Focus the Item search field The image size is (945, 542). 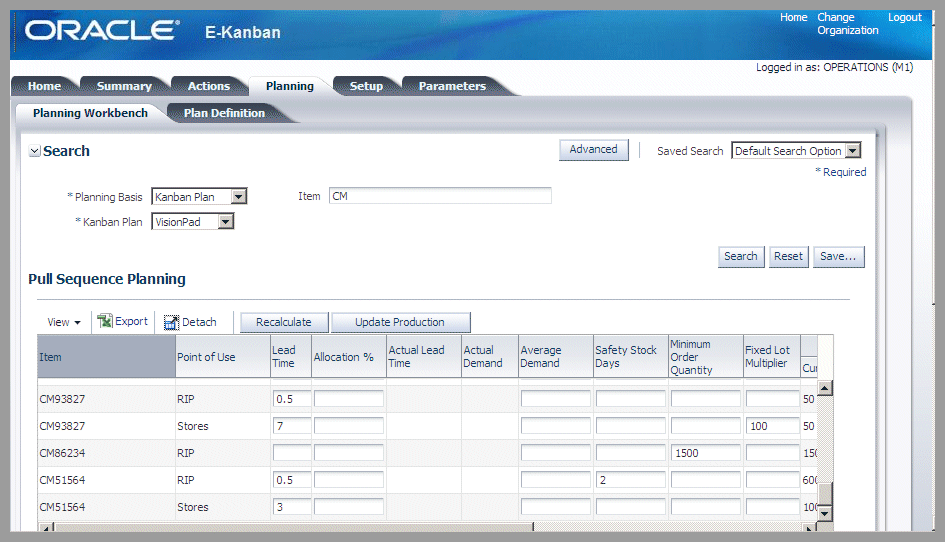440,196
